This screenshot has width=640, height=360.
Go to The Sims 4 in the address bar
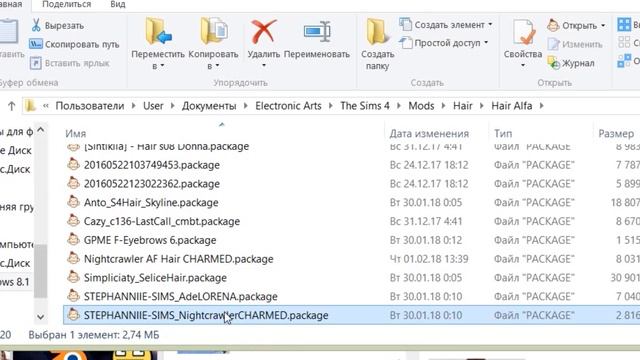365,106
